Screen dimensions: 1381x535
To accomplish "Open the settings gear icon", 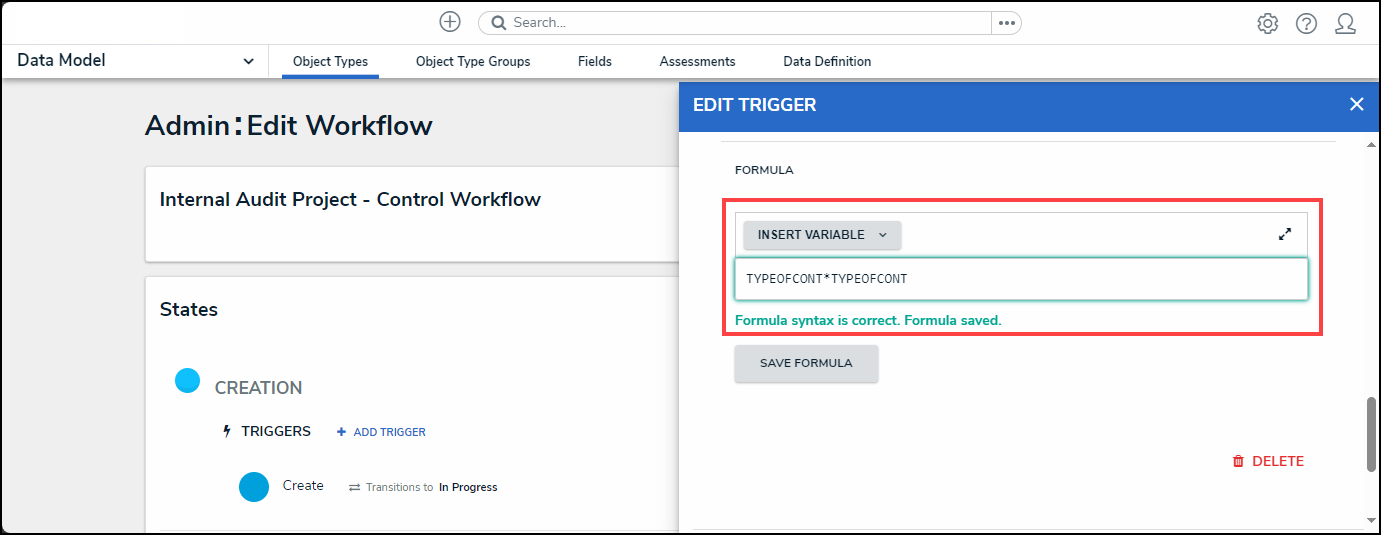I will tap(1268, 23).
